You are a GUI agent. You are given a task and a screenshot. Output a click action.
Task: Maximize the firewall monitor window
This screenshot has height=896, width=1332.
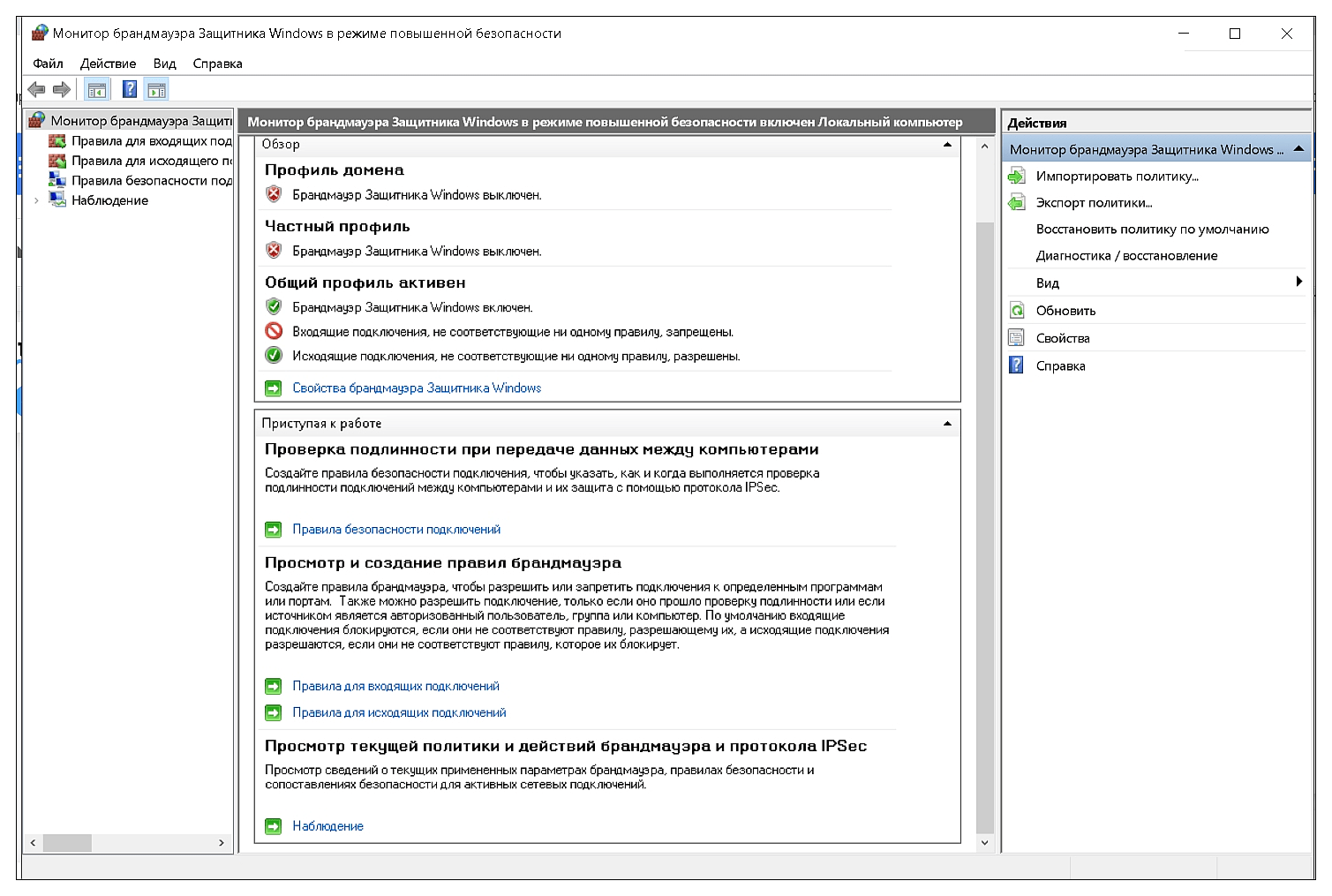(1235, 34)
